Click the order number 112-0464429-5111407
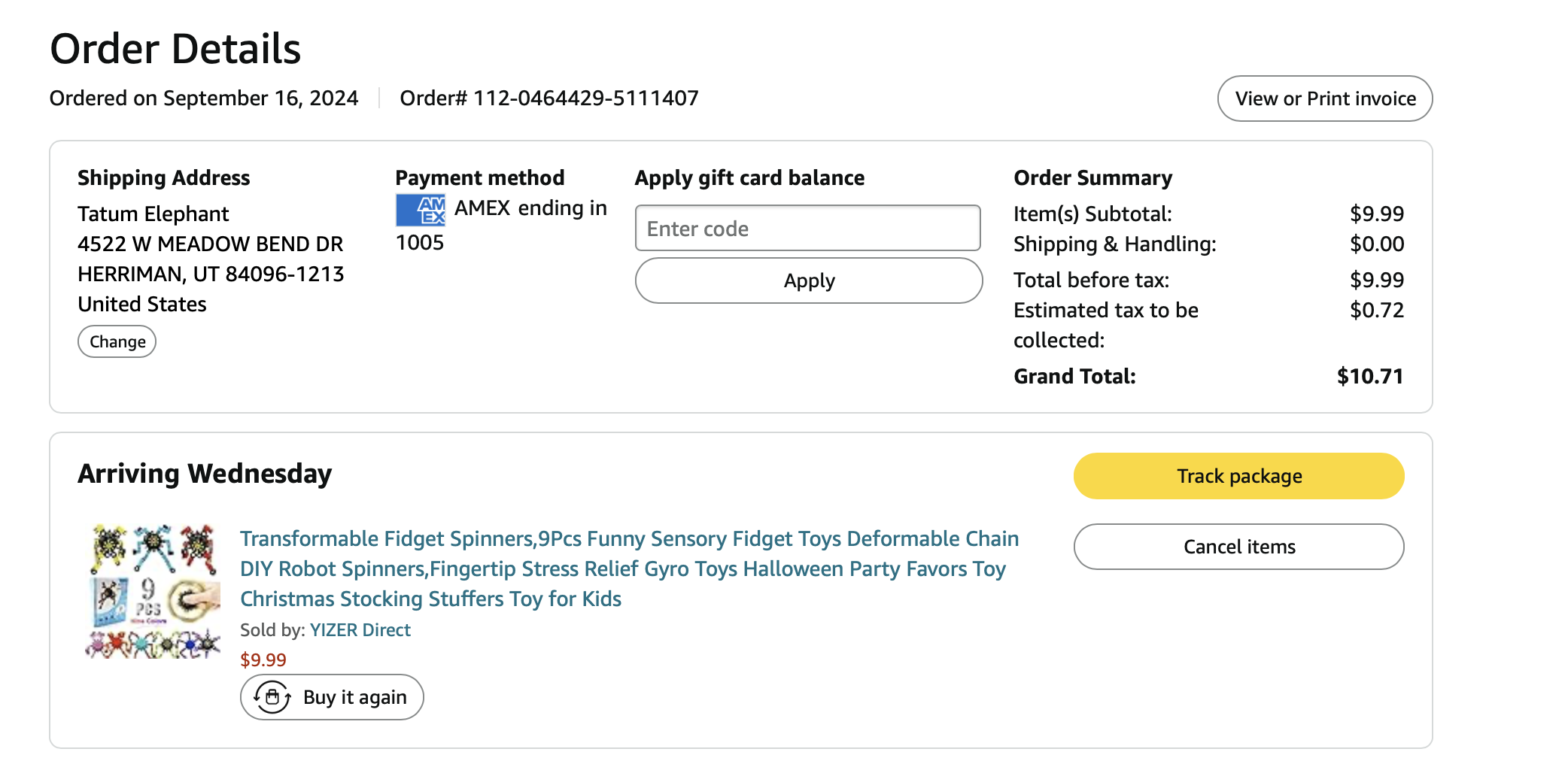 click(x=549, y=99)
